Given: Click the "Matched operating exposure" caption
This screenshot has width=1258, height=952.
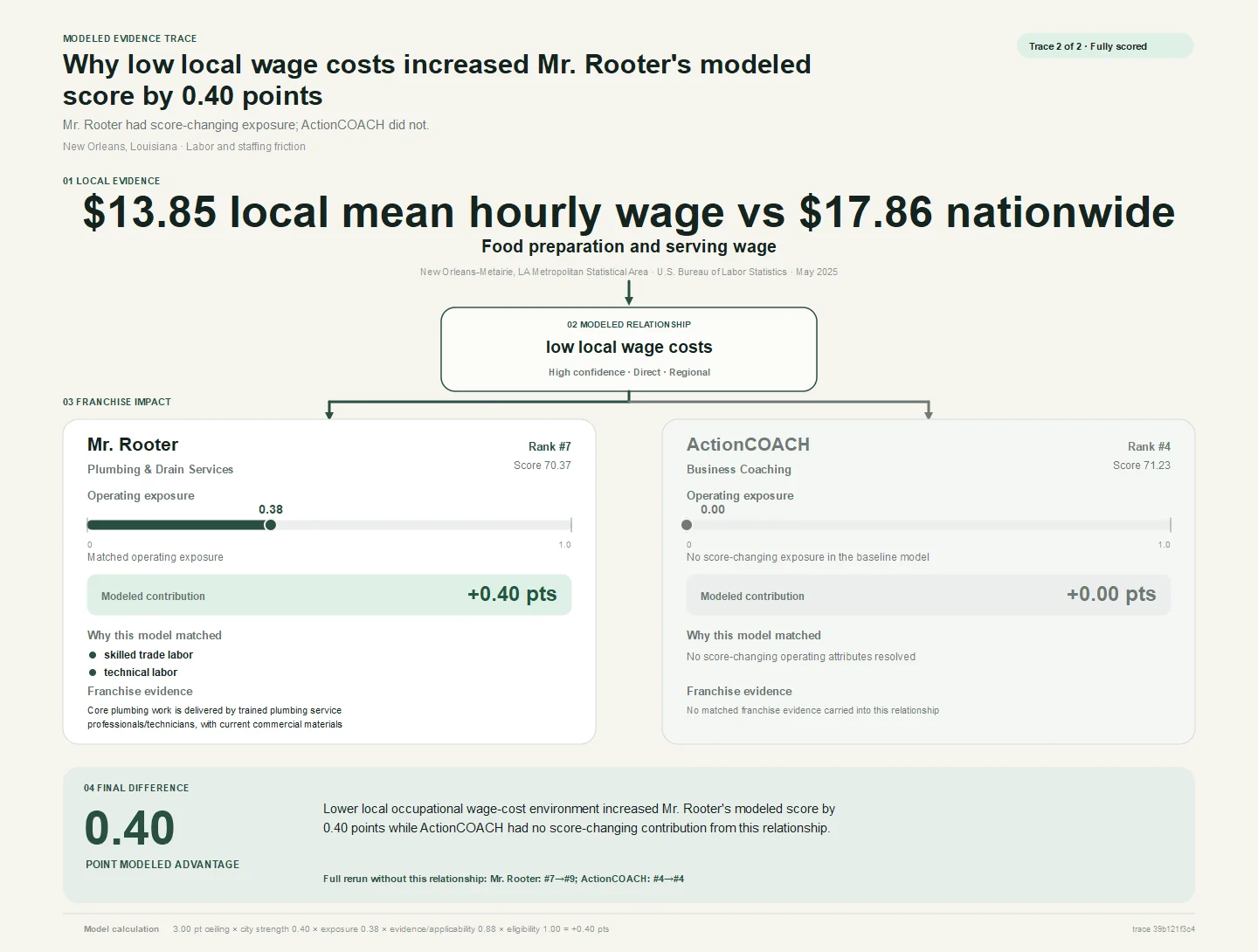Looking at the screenshot, I should 156,557.
